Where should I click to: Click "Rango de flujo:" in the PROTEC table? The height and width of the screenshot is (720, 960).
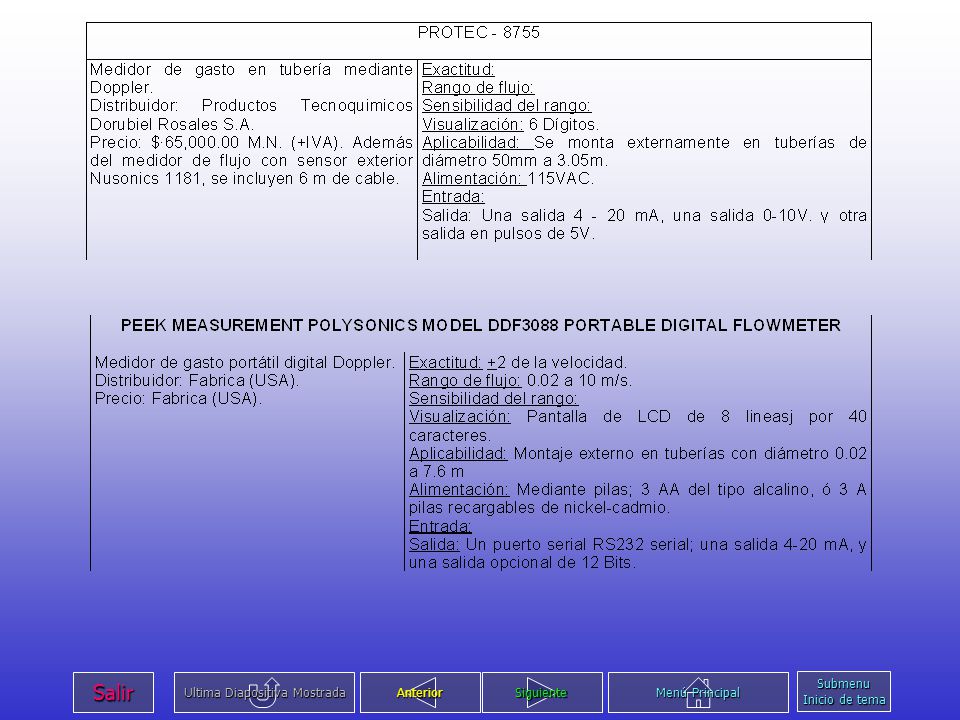click(478, 88)
